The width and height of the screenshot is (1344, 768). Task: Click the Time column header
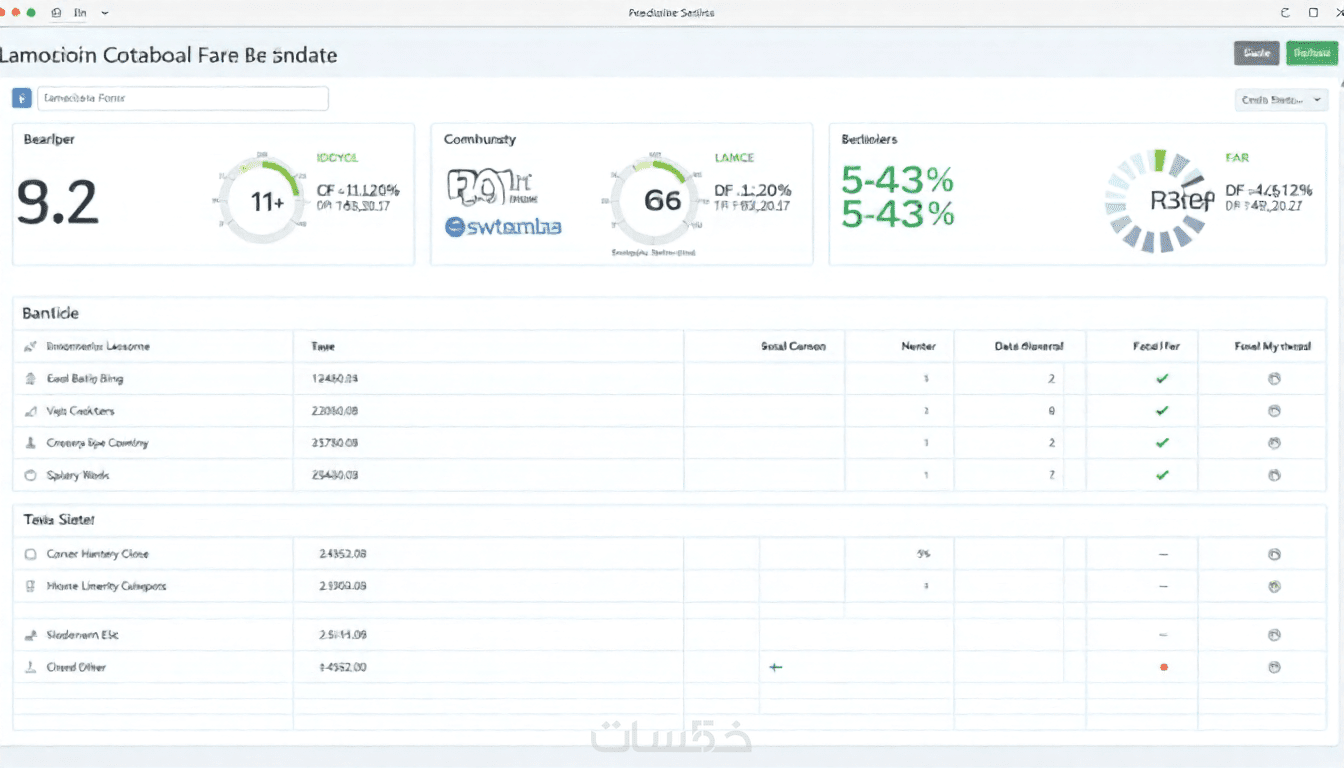(323, 346)
